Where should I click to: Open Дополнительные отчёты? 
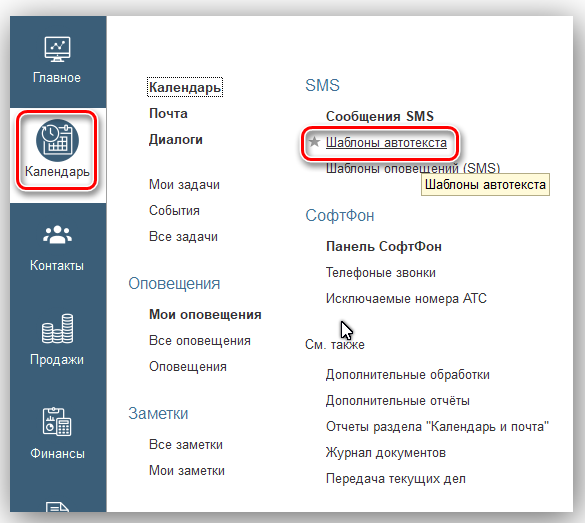(x=398, y=401)
